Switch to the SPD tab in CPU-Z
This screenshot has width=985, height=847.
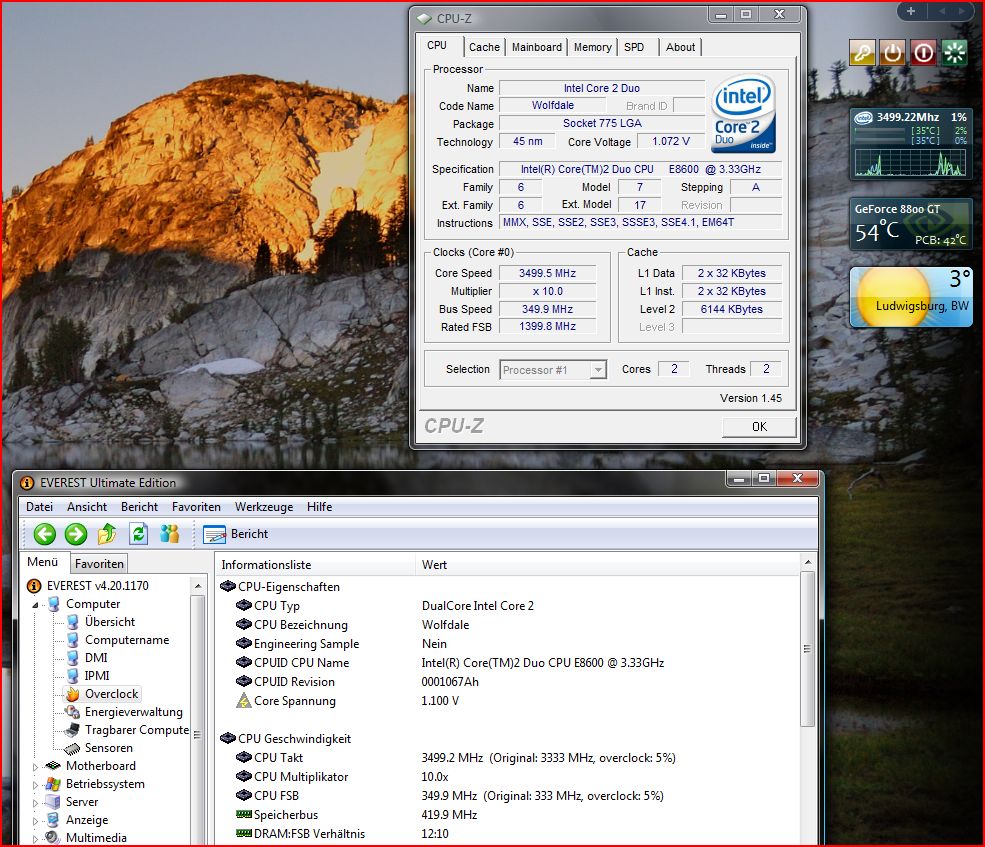click(x=634, y=47)
